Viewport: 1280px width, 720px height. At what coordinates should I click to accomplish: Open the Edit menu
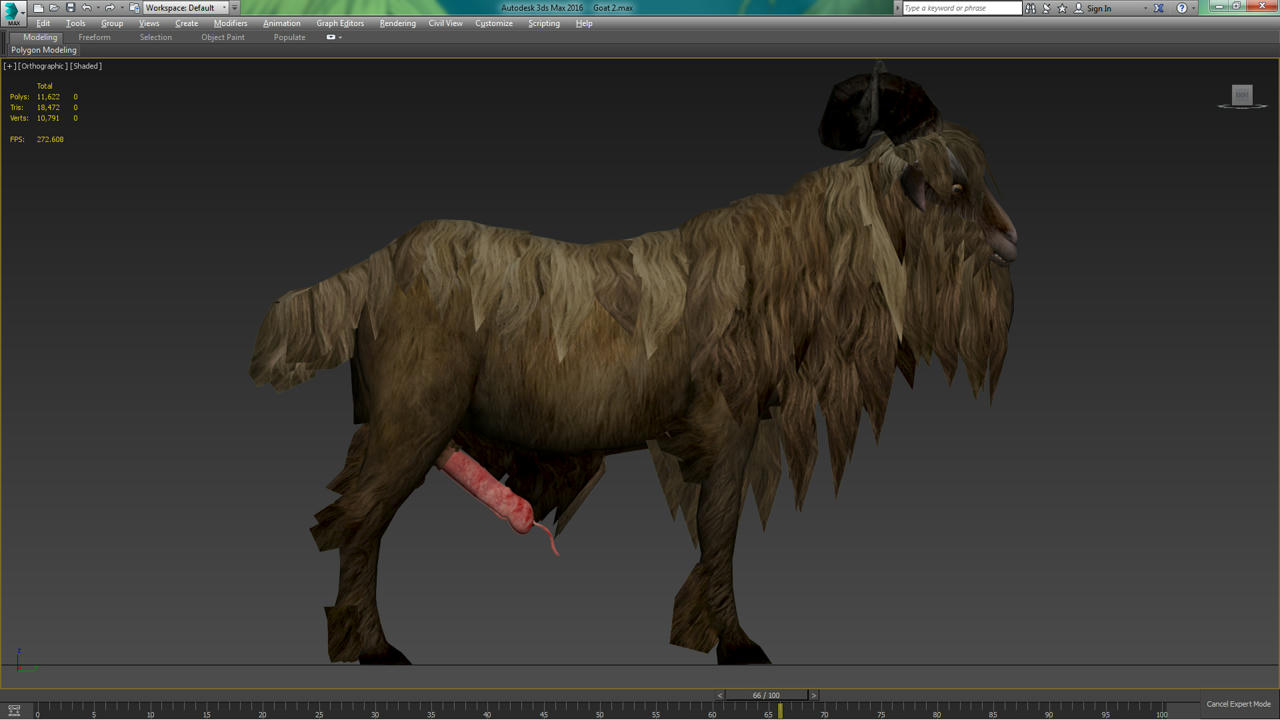(43, 23)
